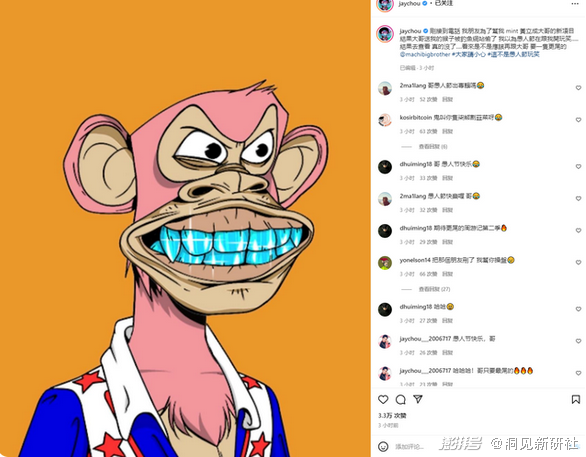
Task: Like the post with the heart icon
Action: pyautogui.click(x=383, y=399)
